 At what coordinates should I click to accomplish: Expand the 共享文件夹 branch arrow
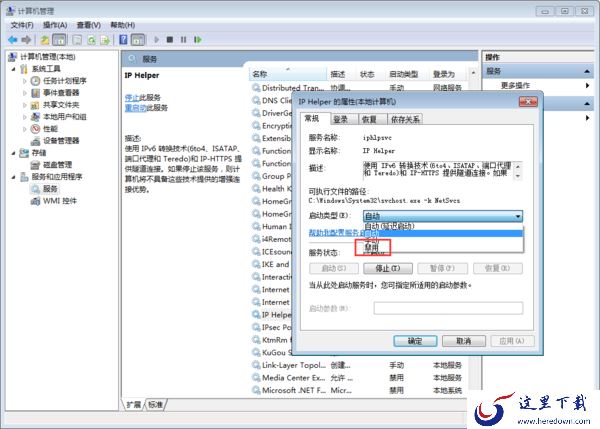pyautogui.click(x=24, y=105)
